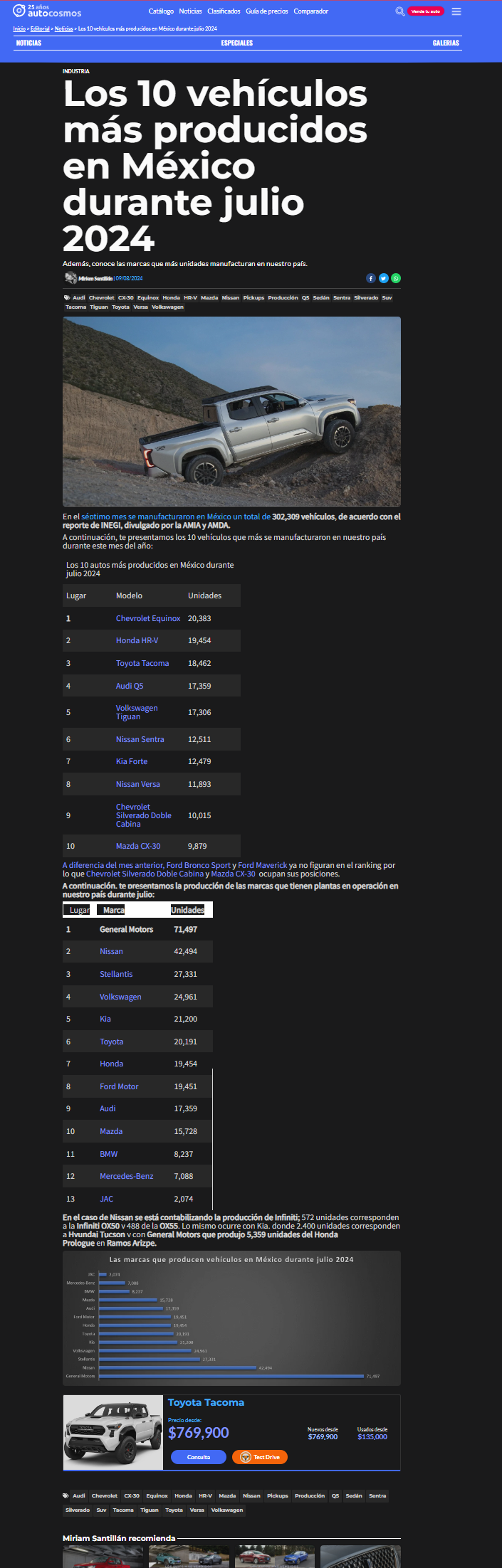Open the hamburger menu icon
Screen dimensions: 502x1568
pyautogui.click(x=456, y=11)
